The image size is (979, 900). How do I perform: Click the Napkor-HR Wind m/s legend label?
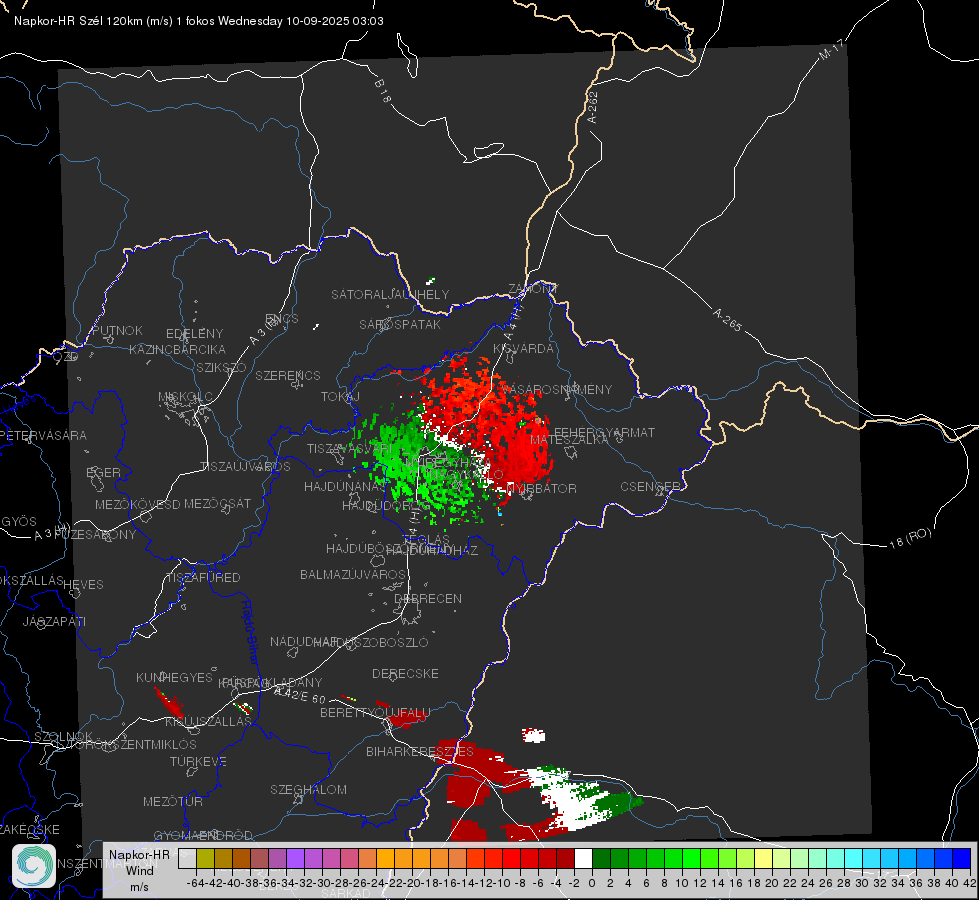139,871
